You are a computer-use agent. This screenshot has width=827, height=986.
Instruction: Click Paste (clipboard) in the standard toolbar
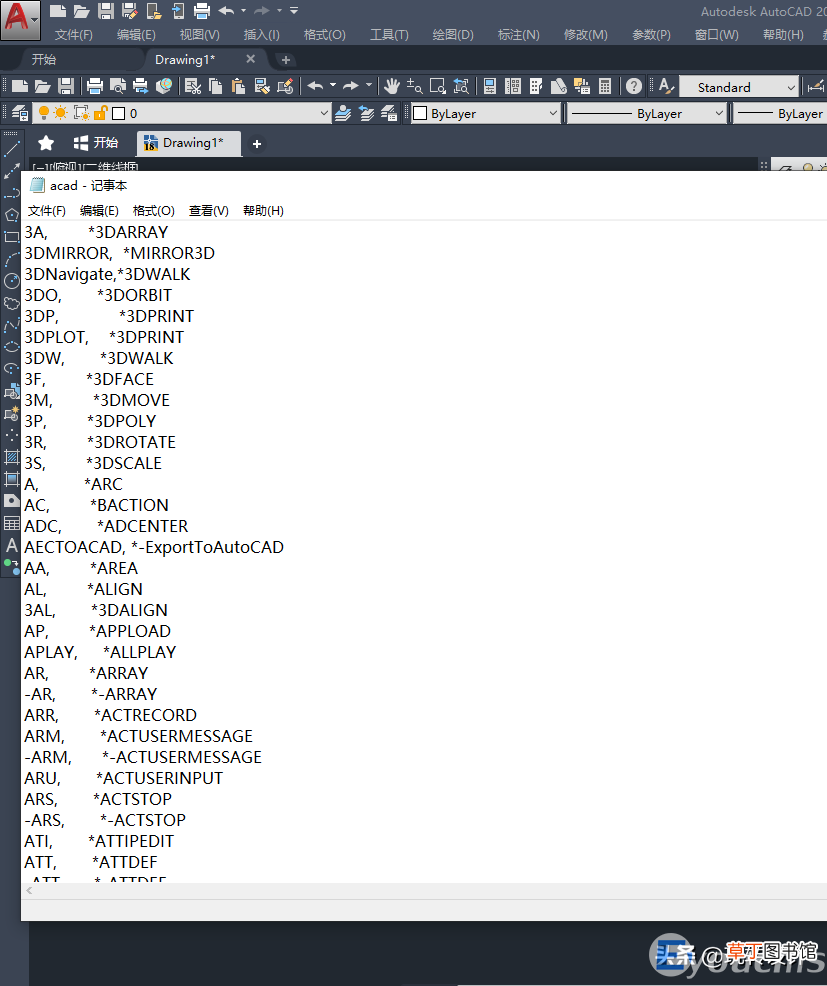(x=238, y=86)
